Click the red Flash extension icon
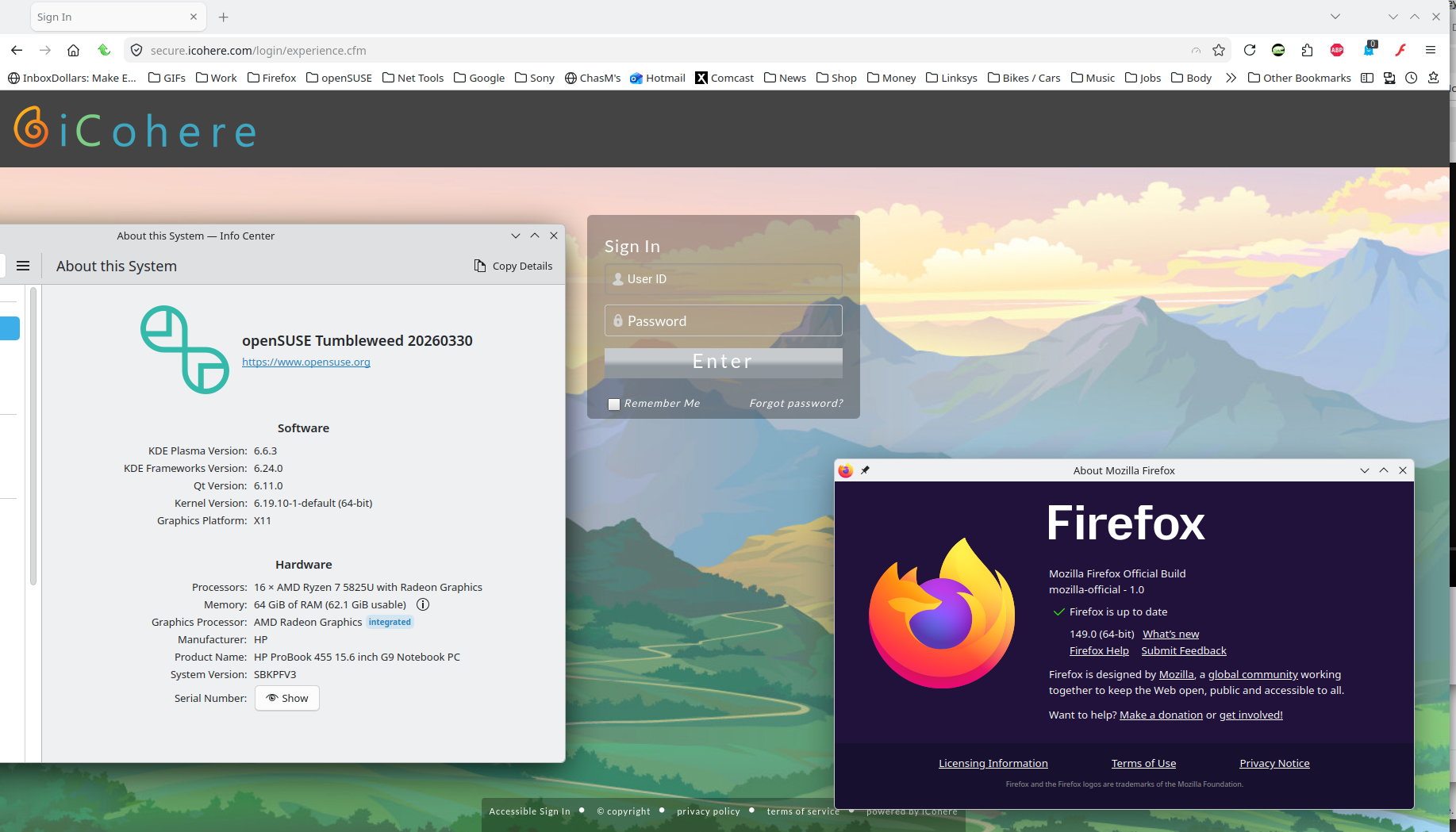Viewport: 1456px width, 832px height. [x=1400, y=50]
